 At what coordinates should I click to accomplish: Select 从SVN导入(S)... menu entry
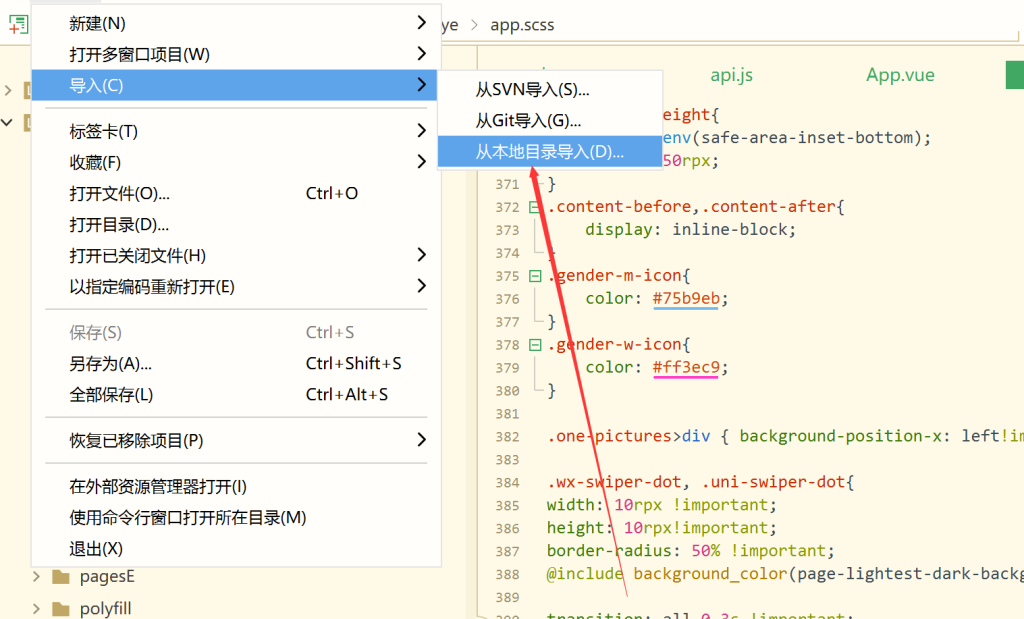point(532,90)
